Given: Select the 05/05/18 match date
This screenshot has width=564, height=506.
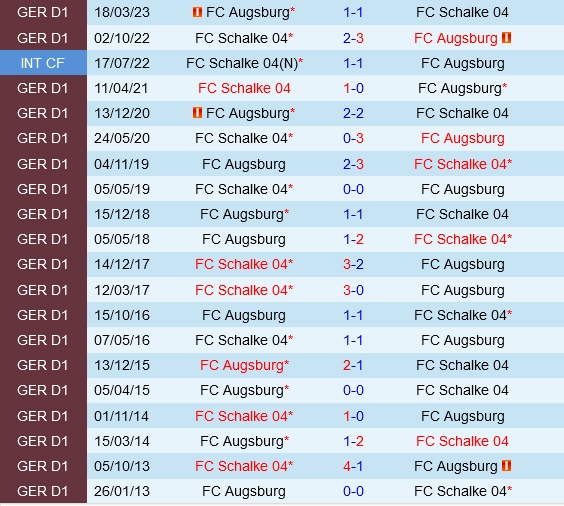Looking at the screenshot, I should (122, 239).
